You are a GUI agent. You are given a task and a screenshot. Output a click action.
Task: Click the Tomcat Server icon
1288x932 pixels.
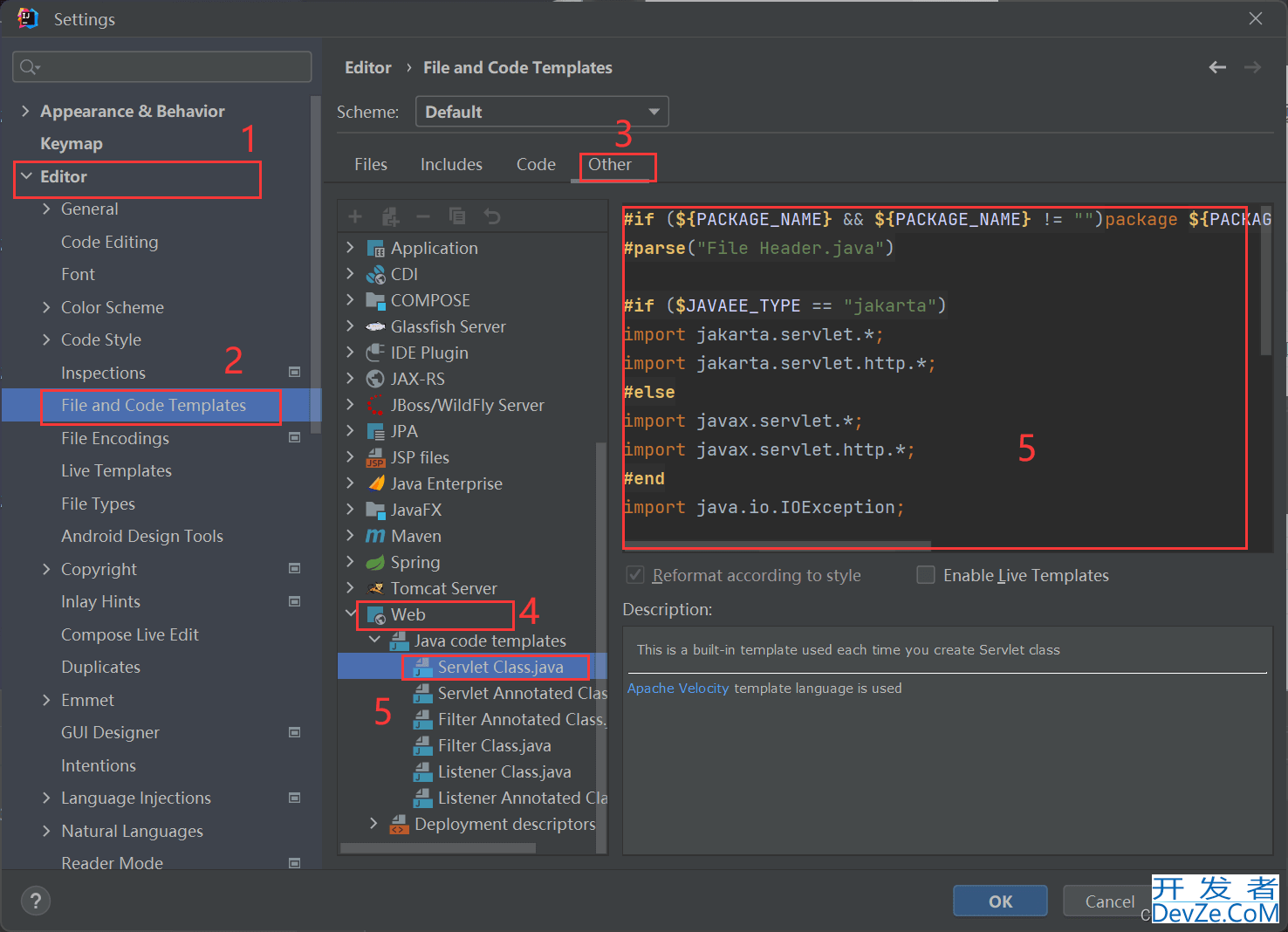[375, 589]
